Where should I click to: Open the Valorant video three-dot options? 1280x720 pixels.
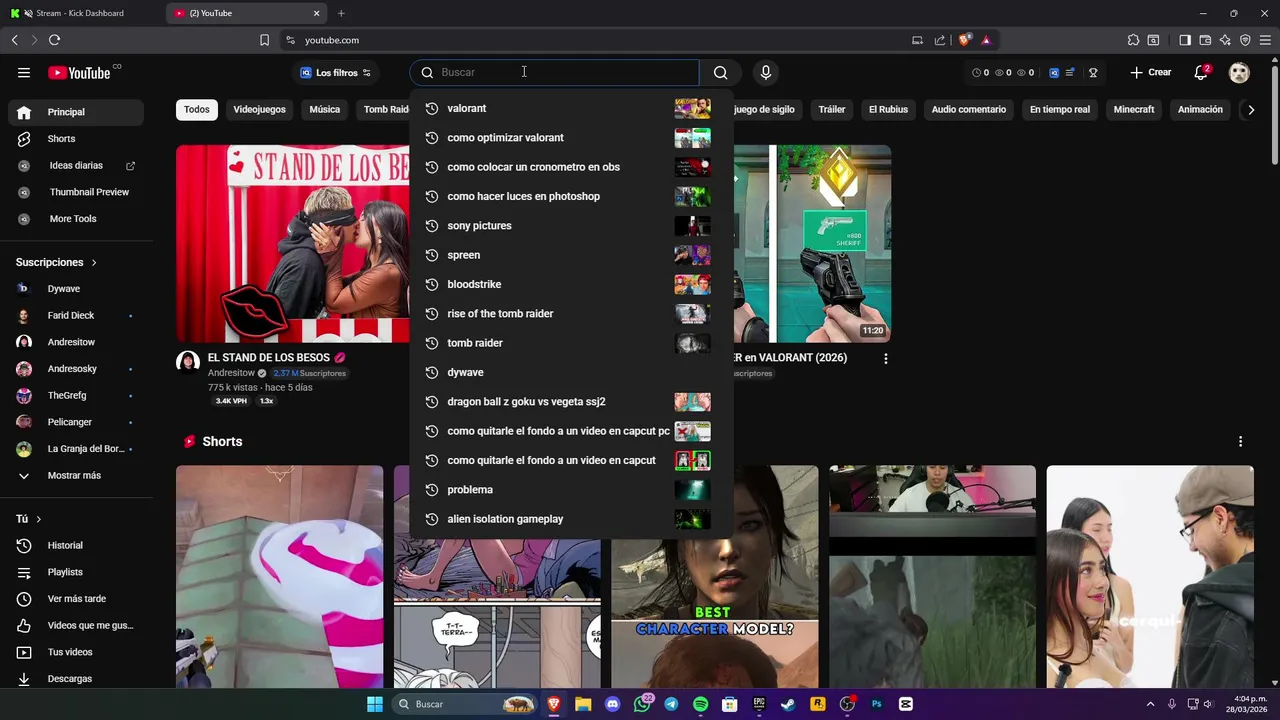tap(885, 358)
